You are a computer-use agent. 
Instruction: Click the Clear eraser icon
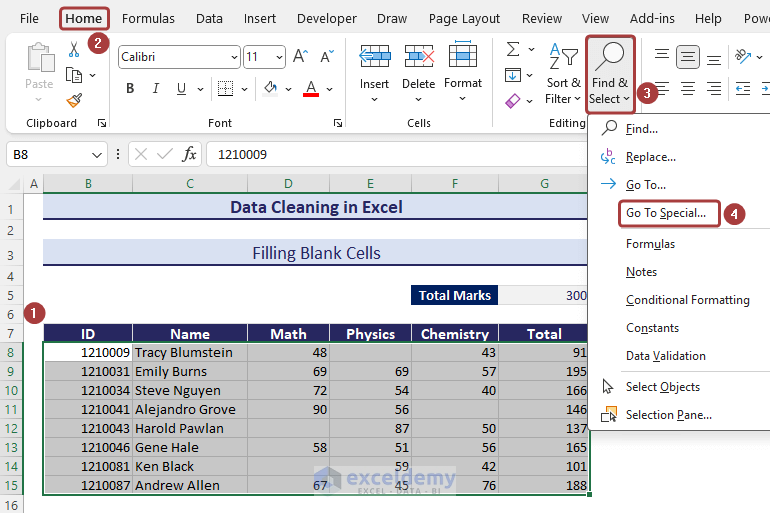(512, 101)
